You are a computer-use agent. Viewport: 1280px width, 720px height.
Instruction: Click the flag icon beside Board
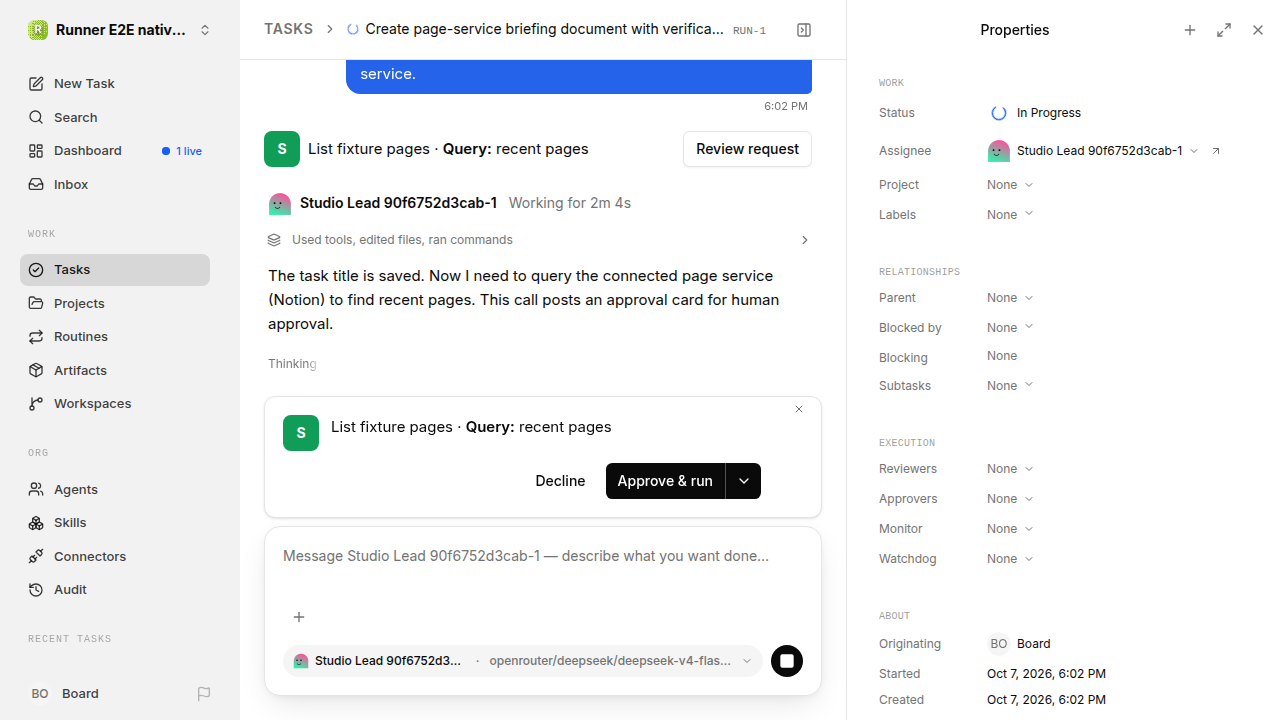pyautogui.click(x=204, y=694)
